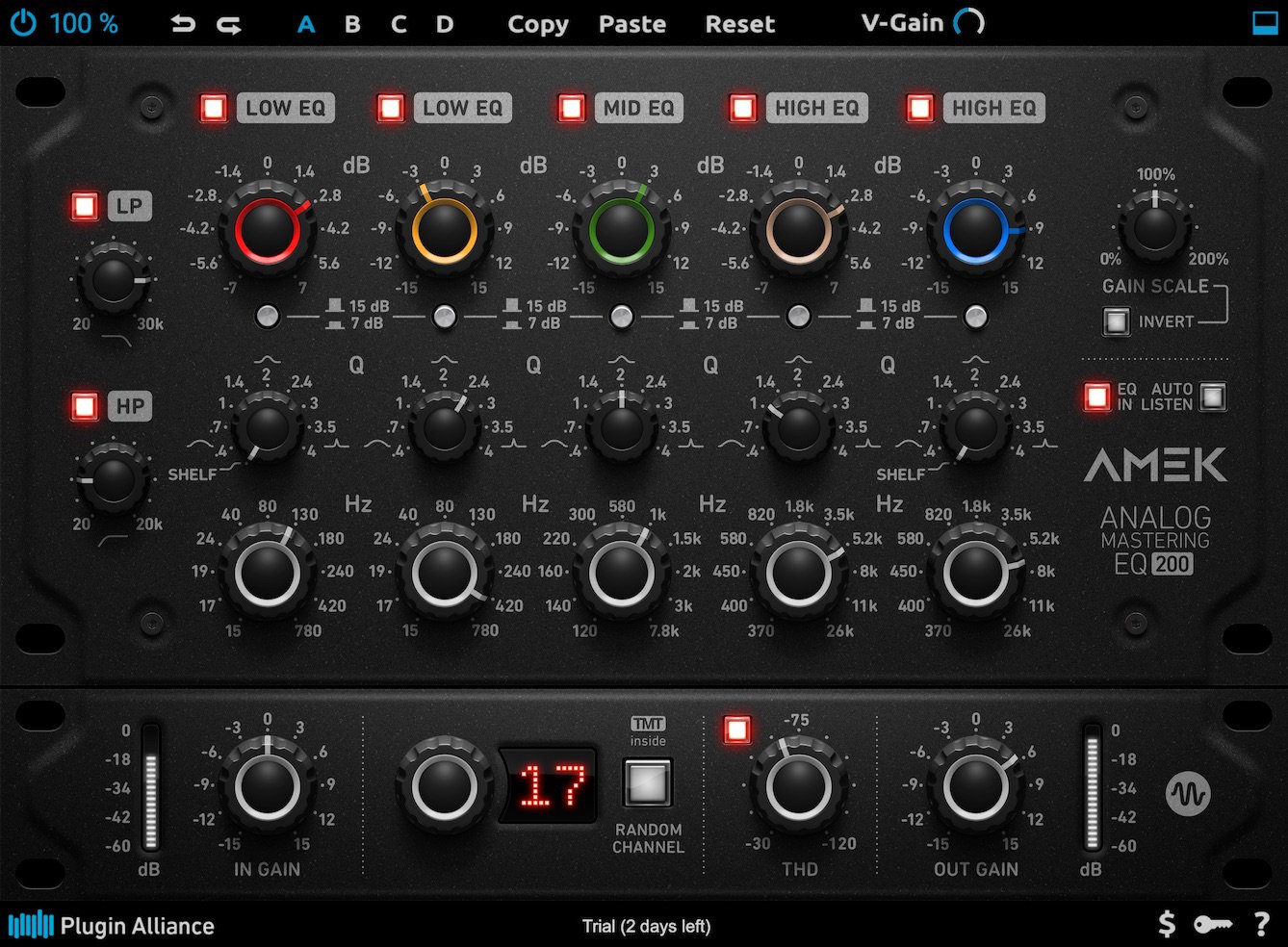Click Copy in the top toolbar
Viewport: 1288px width, 947px height.
pos(537,25)
